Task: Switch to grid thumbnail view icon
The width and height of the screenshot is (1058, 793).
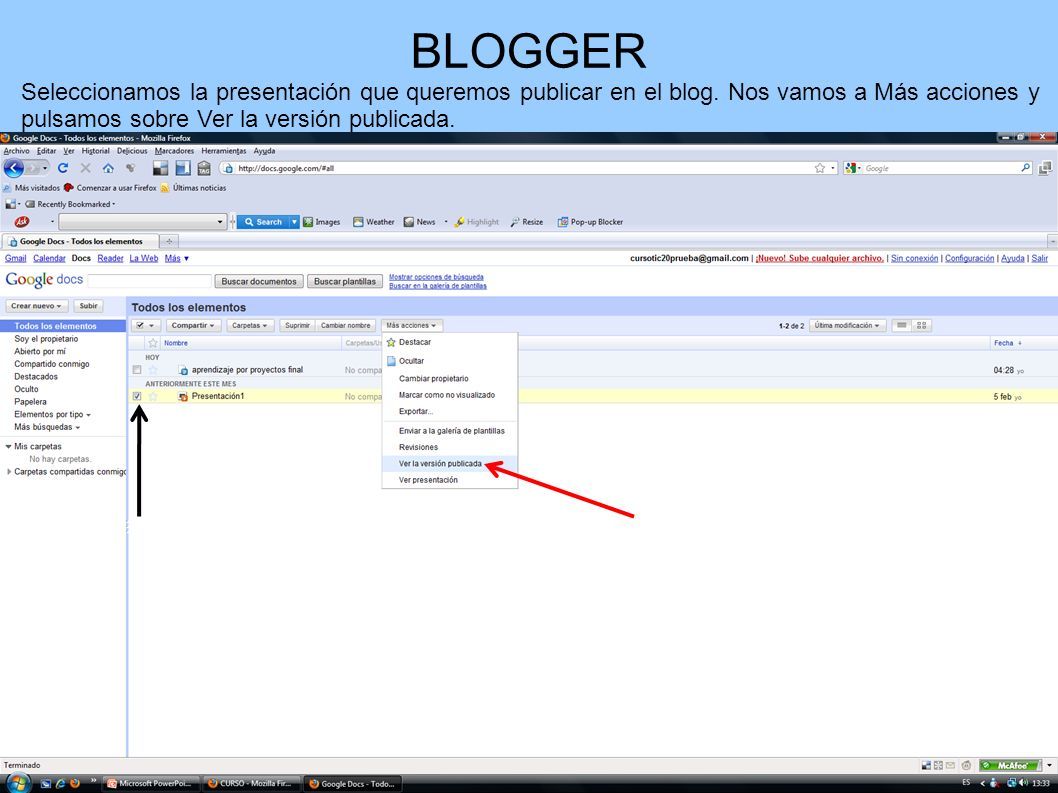Action: (921, 325)
